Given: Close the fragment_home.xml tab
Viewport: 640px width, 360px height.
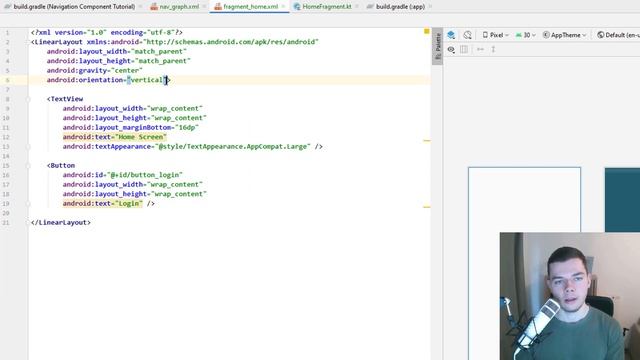Looking at the screenshot, I should point(283,7).
